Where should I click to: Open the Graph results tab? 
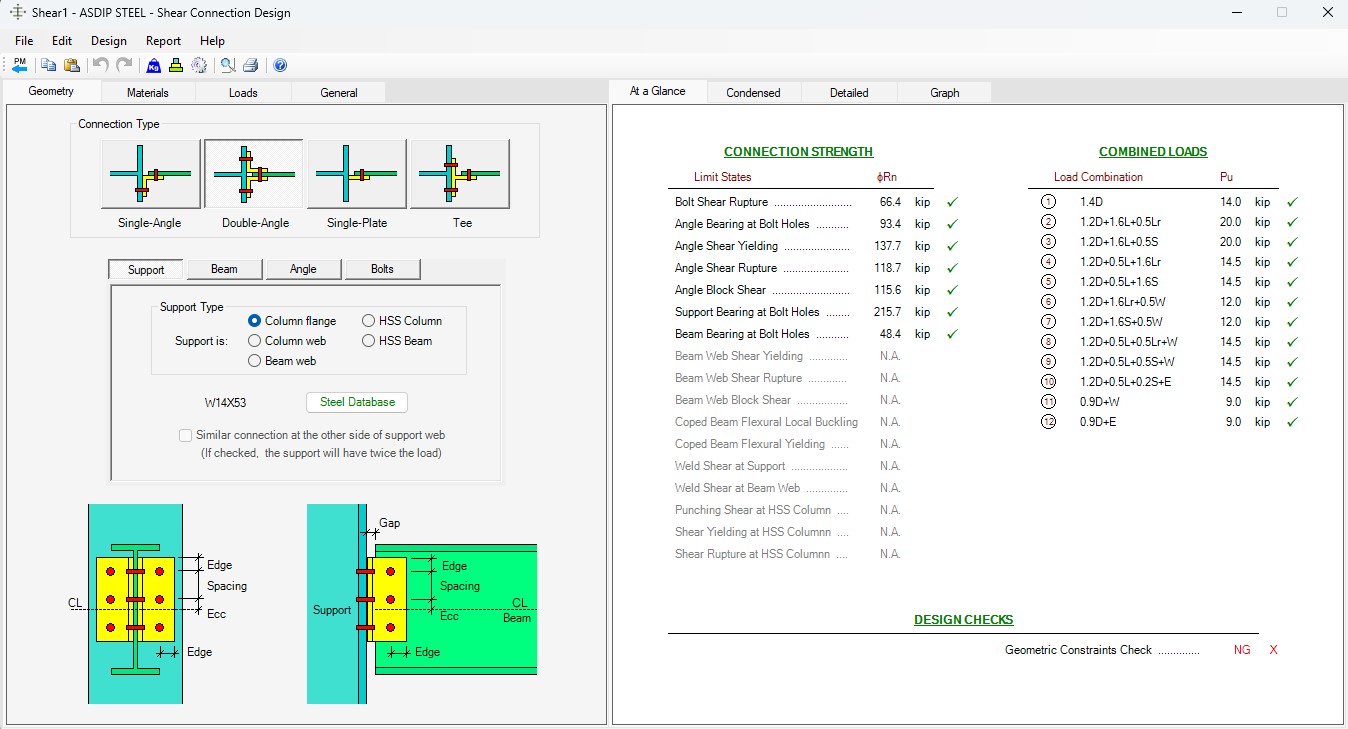coord(945,92)
